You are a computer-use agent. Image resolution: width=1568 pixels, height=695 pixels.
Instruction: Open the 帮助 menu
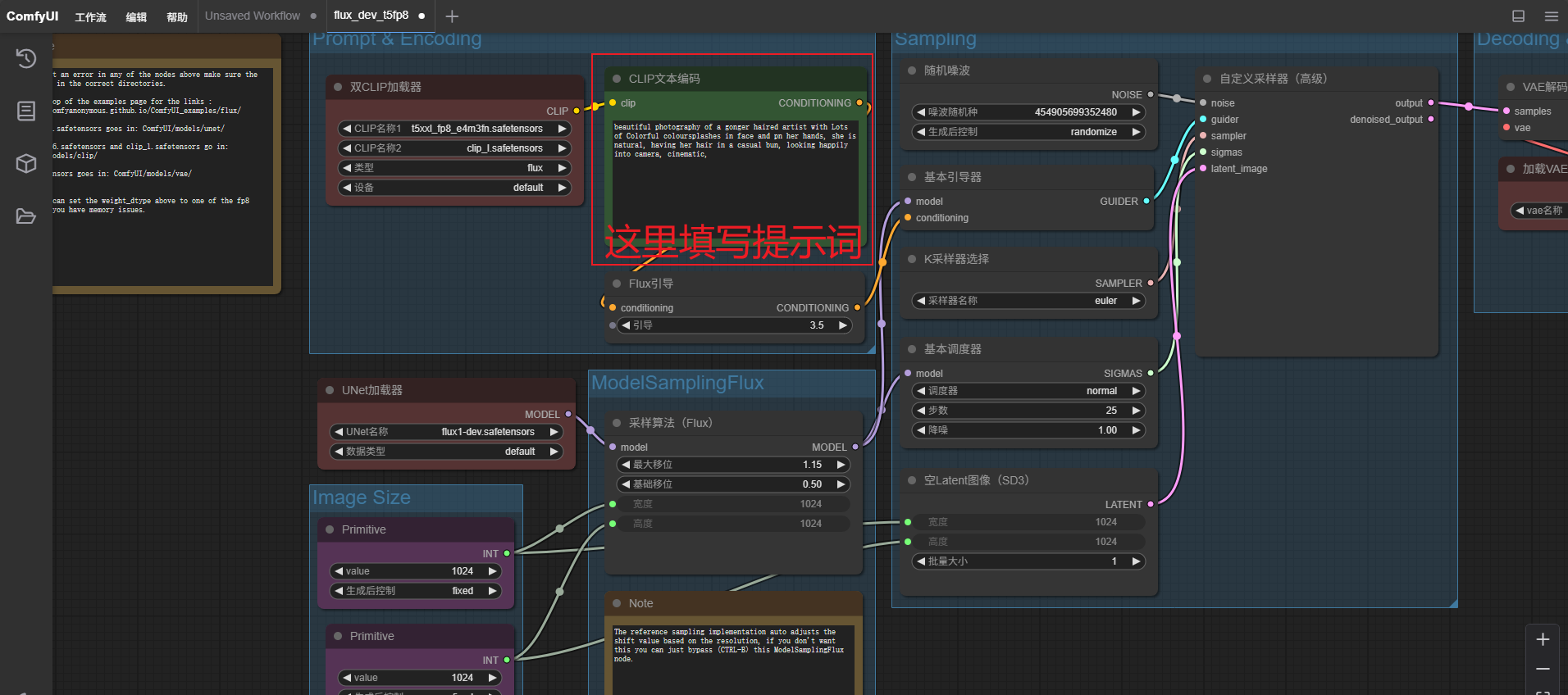(177, 16)
